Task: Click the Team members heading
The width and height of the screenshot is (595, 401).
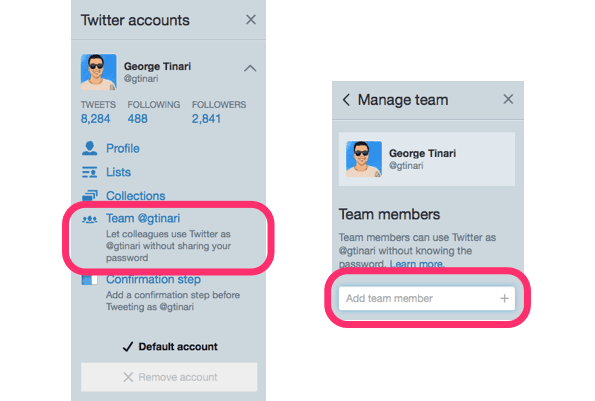Action: click(x=389, y=215)
